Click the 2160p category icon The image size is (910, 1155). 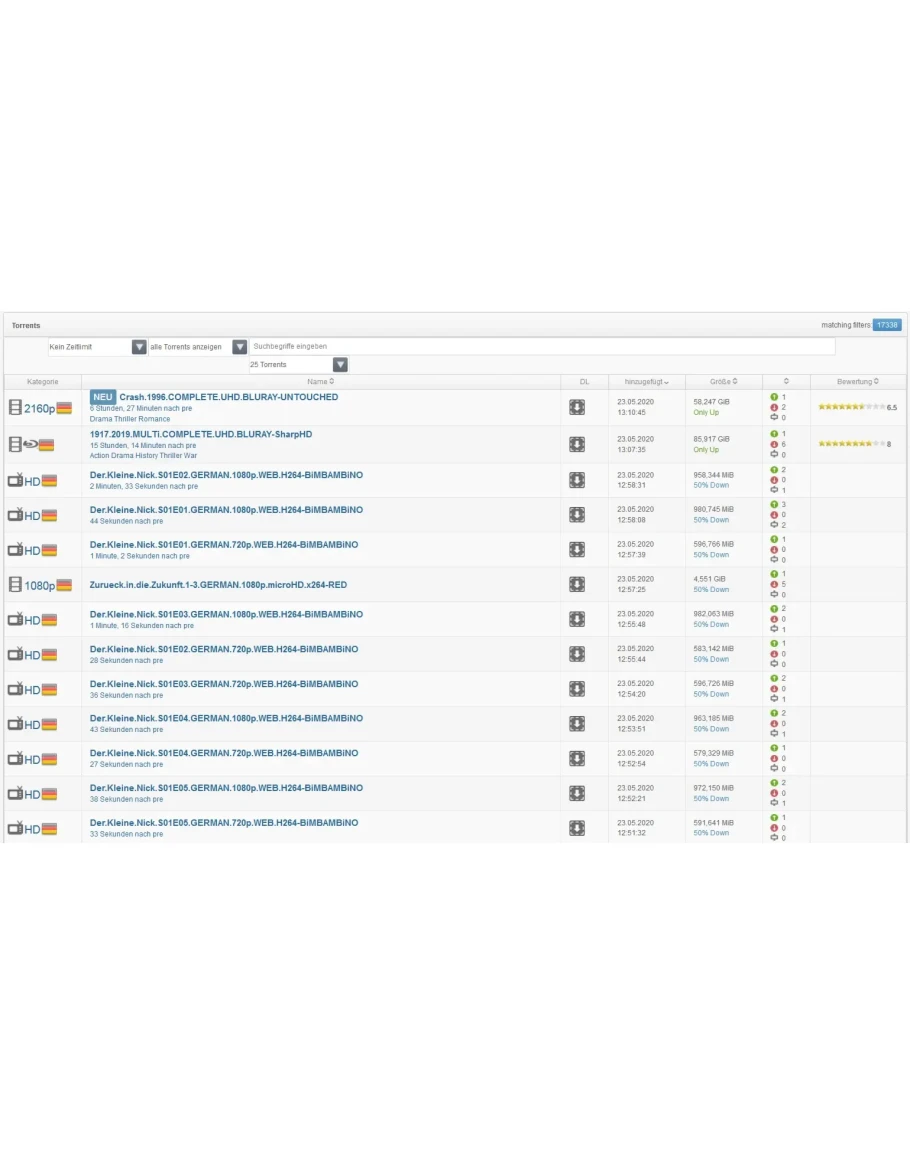40,408
